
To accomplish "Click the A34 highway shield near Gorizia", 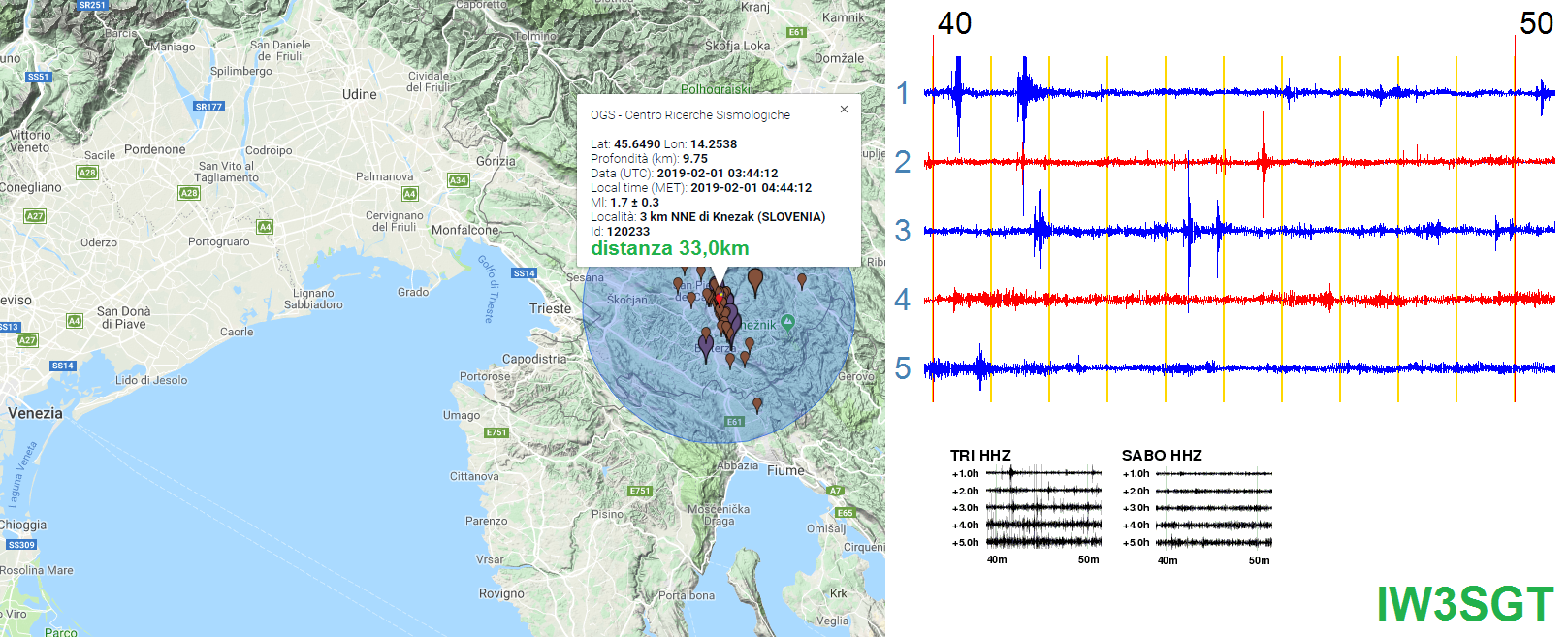I will [458, 180].
